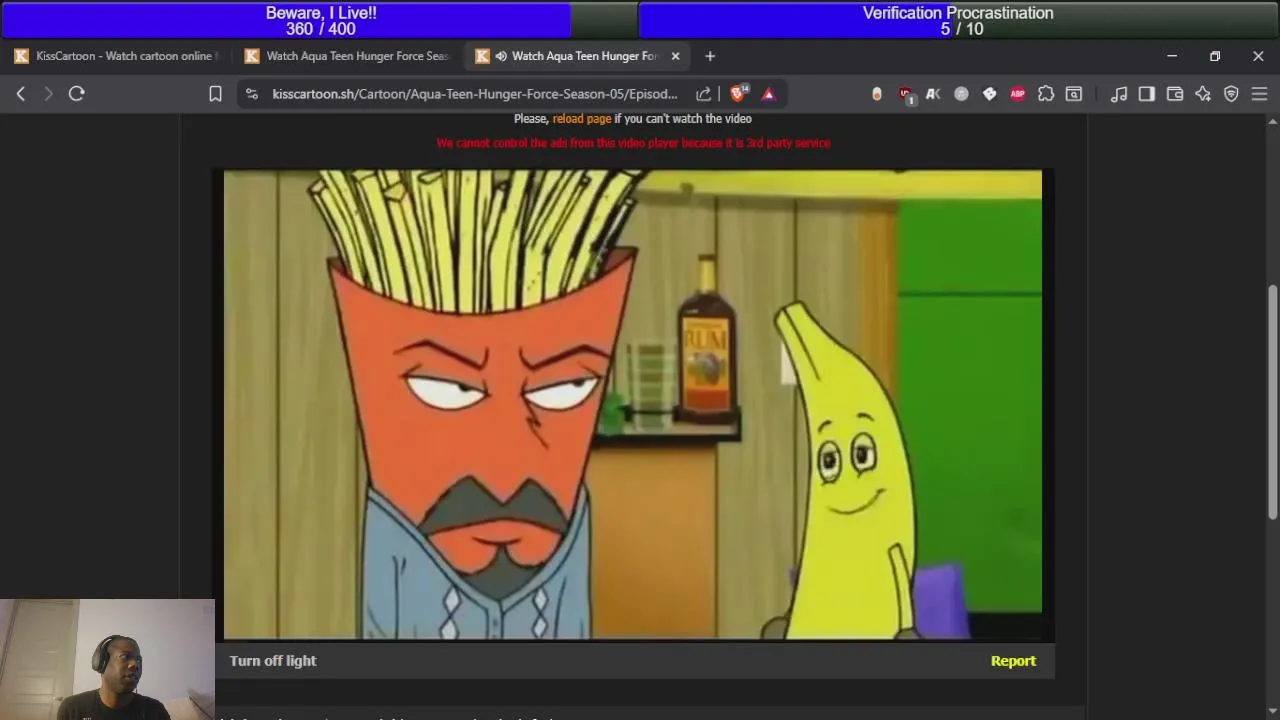Click the AK extension icon
Viewport: 1280px width, 720px height.
point(933,94)
